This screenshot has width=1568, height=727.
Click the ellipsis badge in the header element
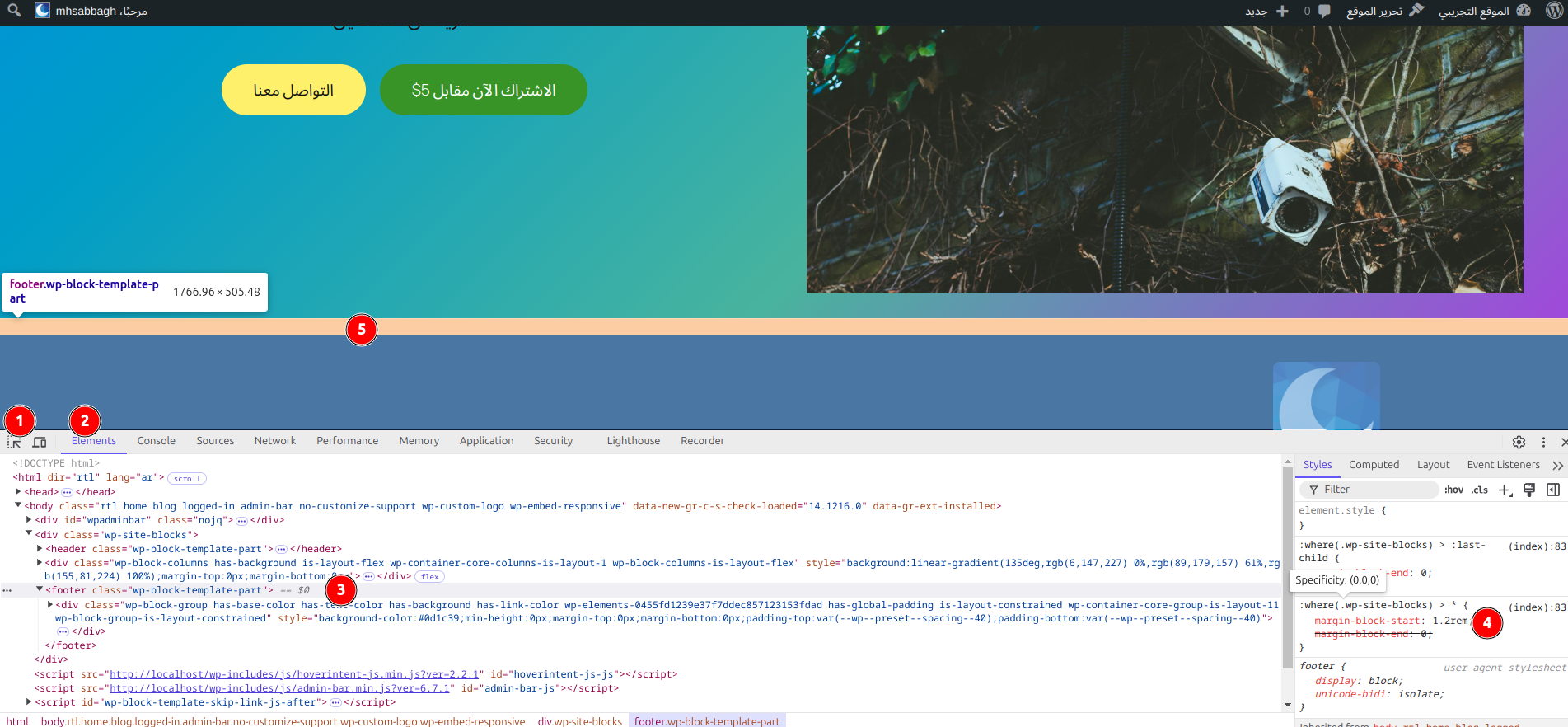[281, 549]
